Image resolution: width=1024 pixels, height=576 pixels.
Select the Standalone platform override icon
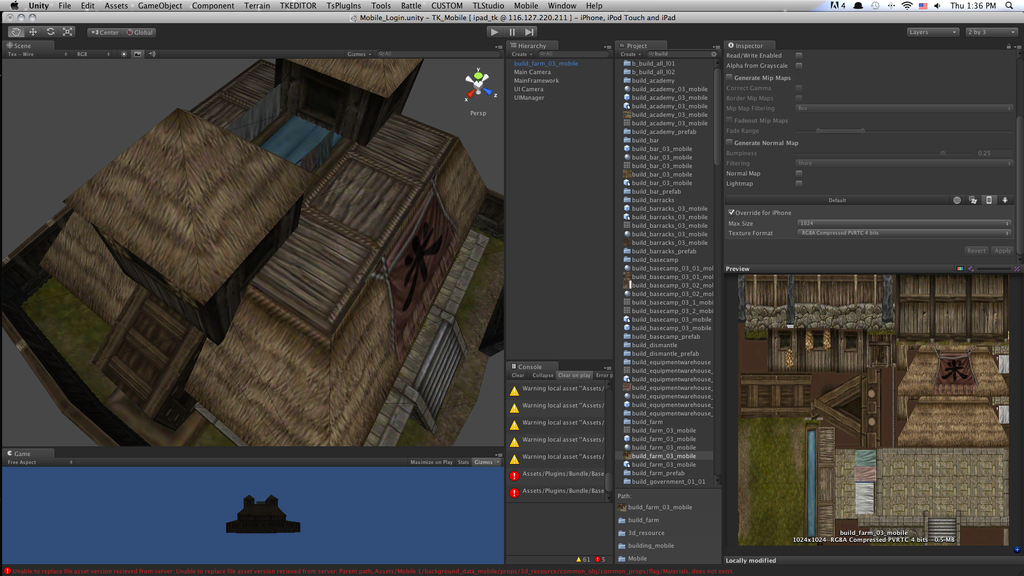(973, 200)
